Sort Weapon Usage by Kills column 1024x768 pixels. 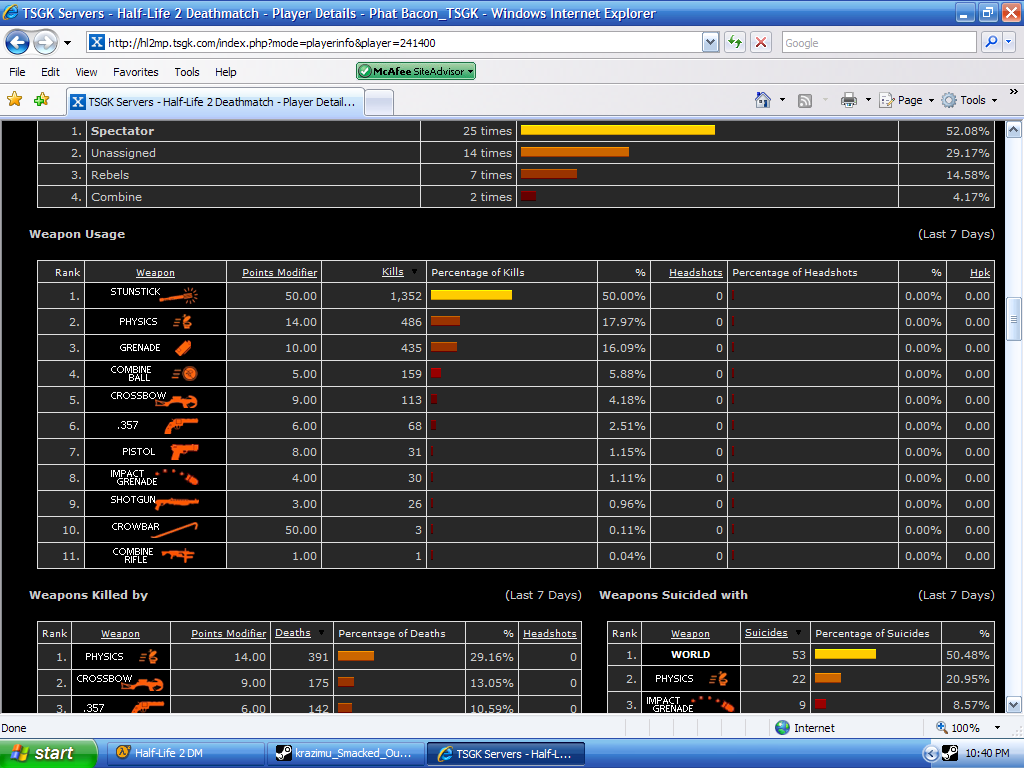coord(392,272)
